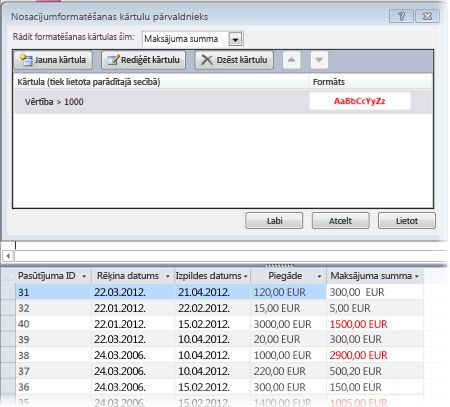450x407 pixels.
Task: Click left scroll arrow under dialog
Action: (8, 256)
